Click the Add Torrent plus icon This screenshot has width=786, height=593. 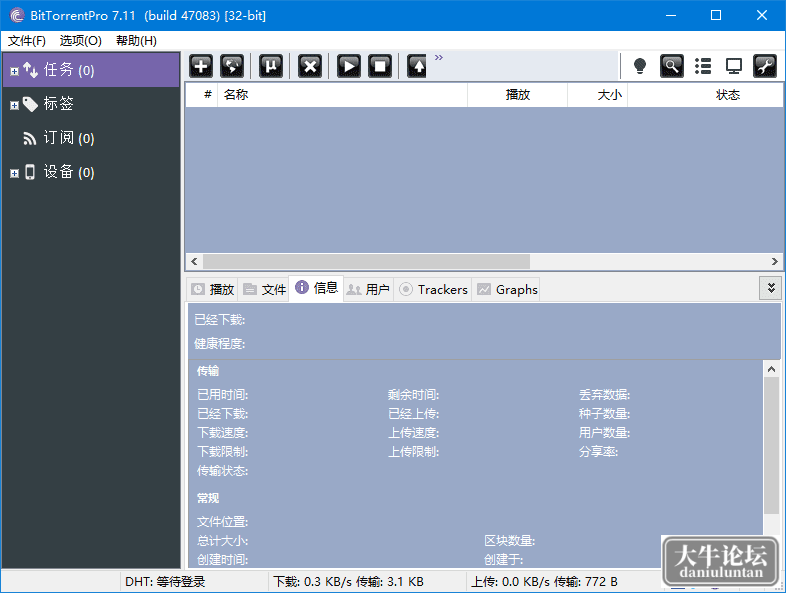[x=201, y=66]
